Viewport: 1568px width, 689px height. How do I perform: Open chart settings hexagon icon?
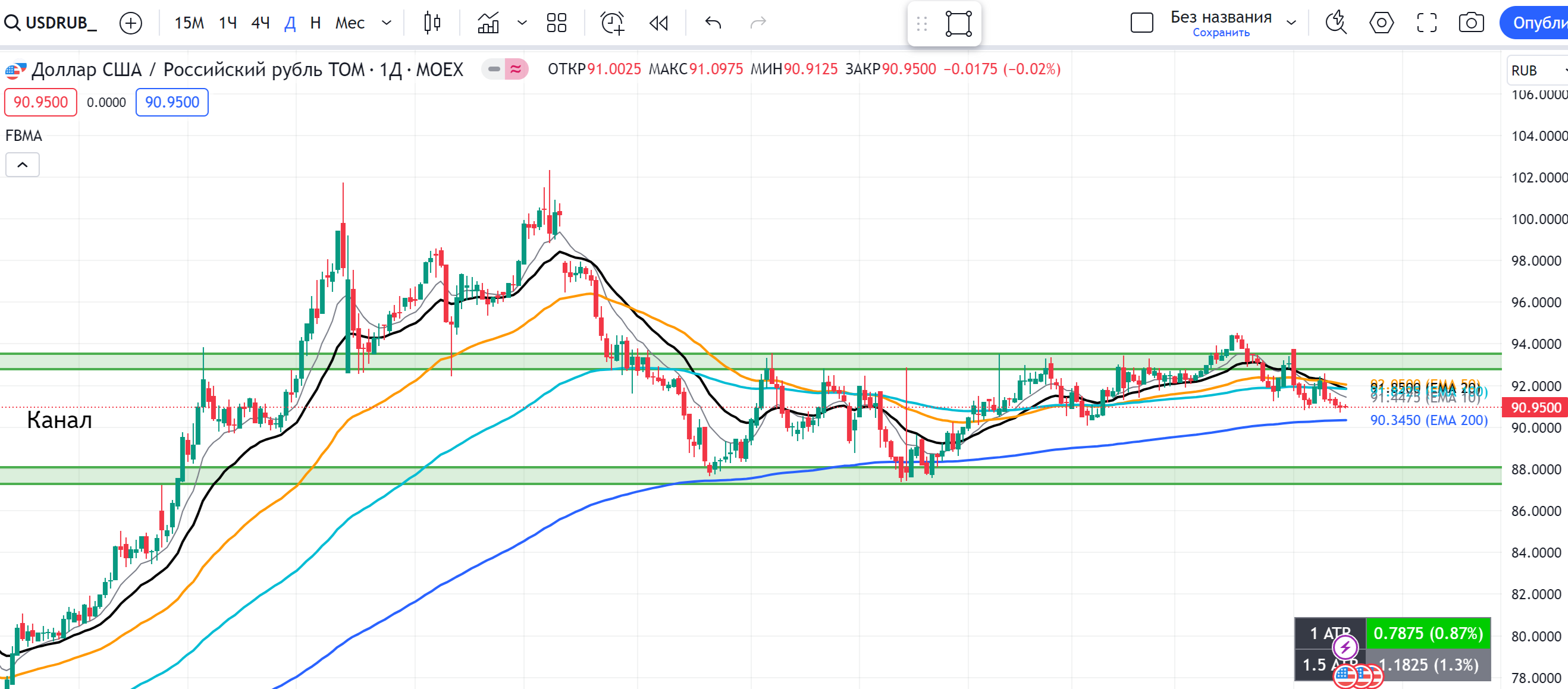click(1381, 23)
